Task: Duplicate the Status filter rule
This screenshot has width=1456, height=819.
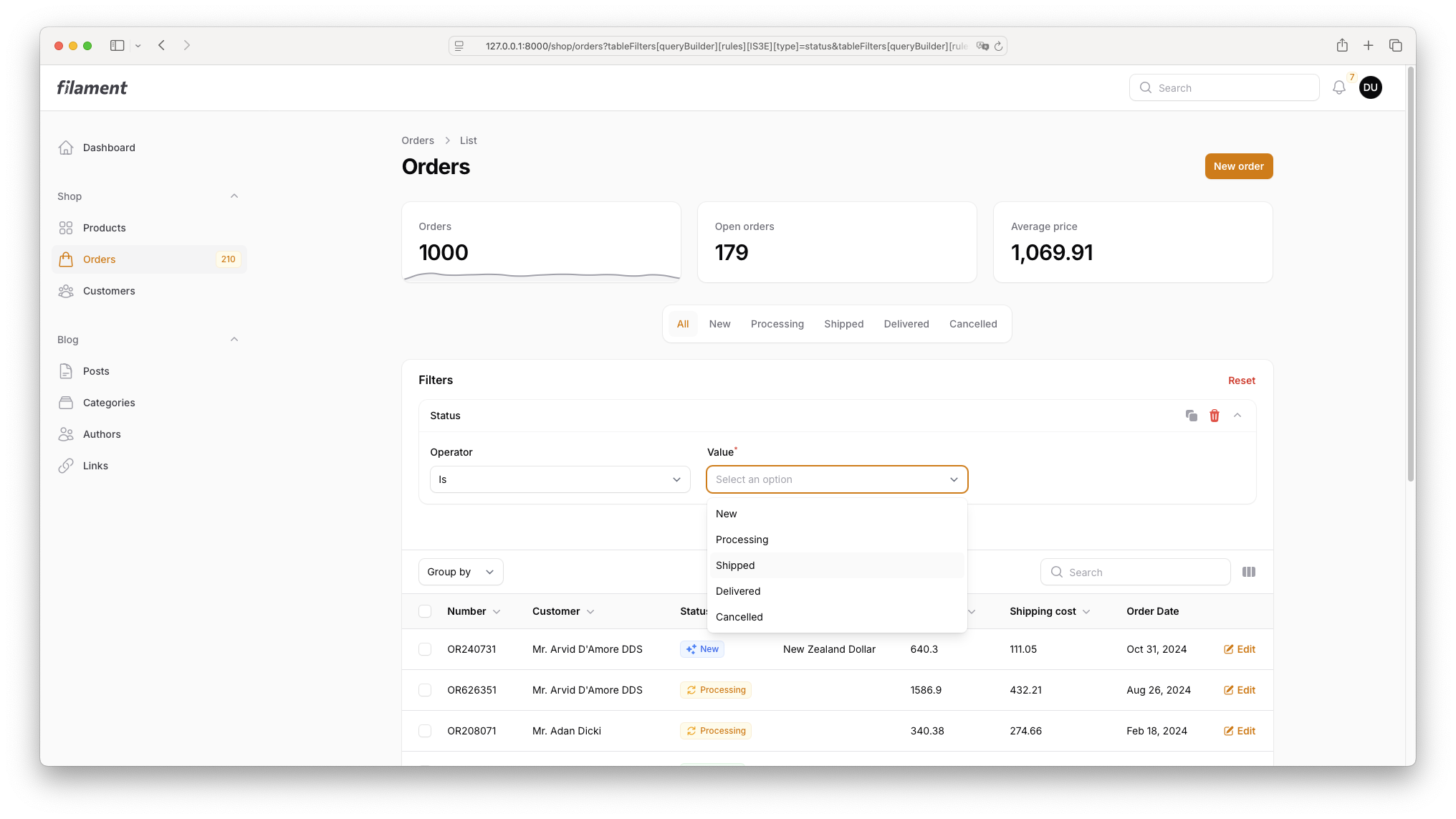Action: [1191, 416]
